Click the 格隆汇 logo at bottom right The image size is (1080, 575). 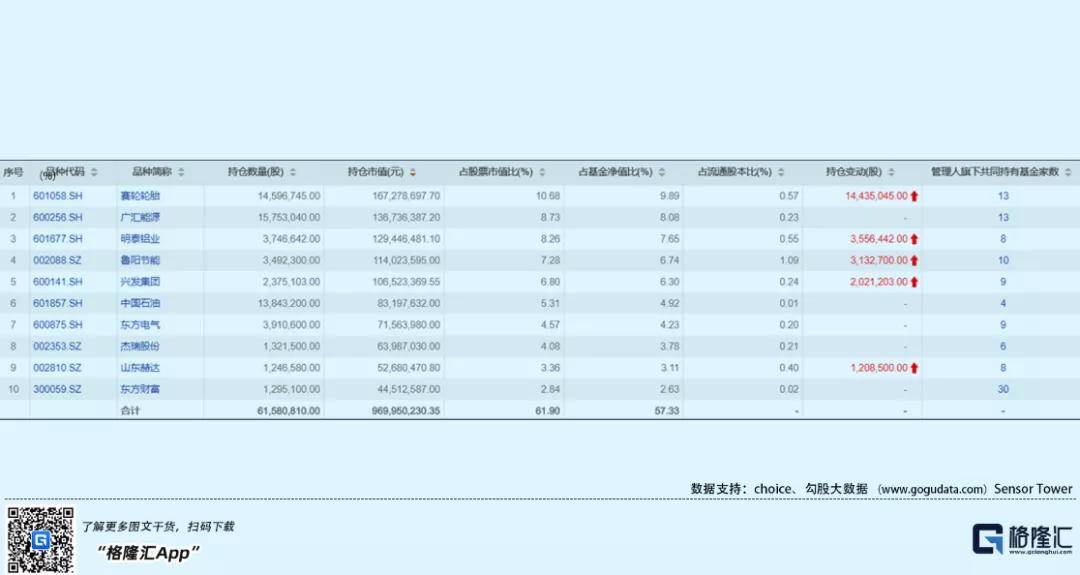[1022, 540]
